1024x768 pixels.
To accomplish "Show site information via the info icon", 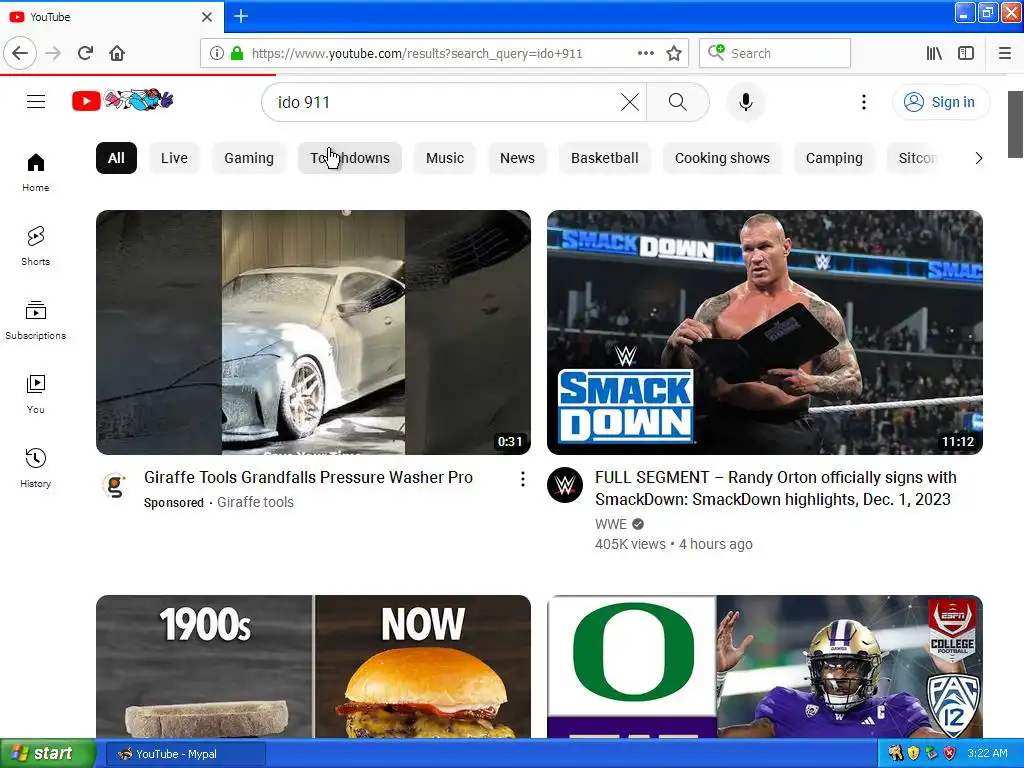I will [x=217, y=53].
